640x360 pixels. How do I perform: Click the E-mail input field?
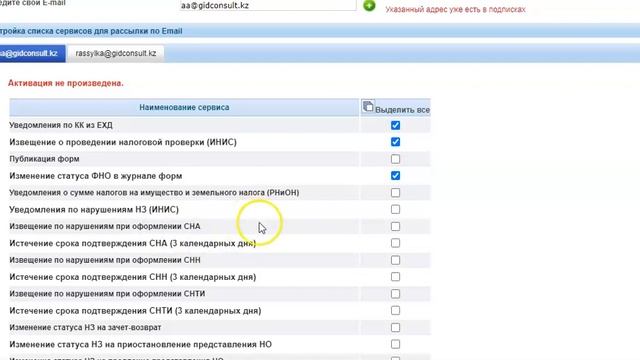[x=267, y=5]
